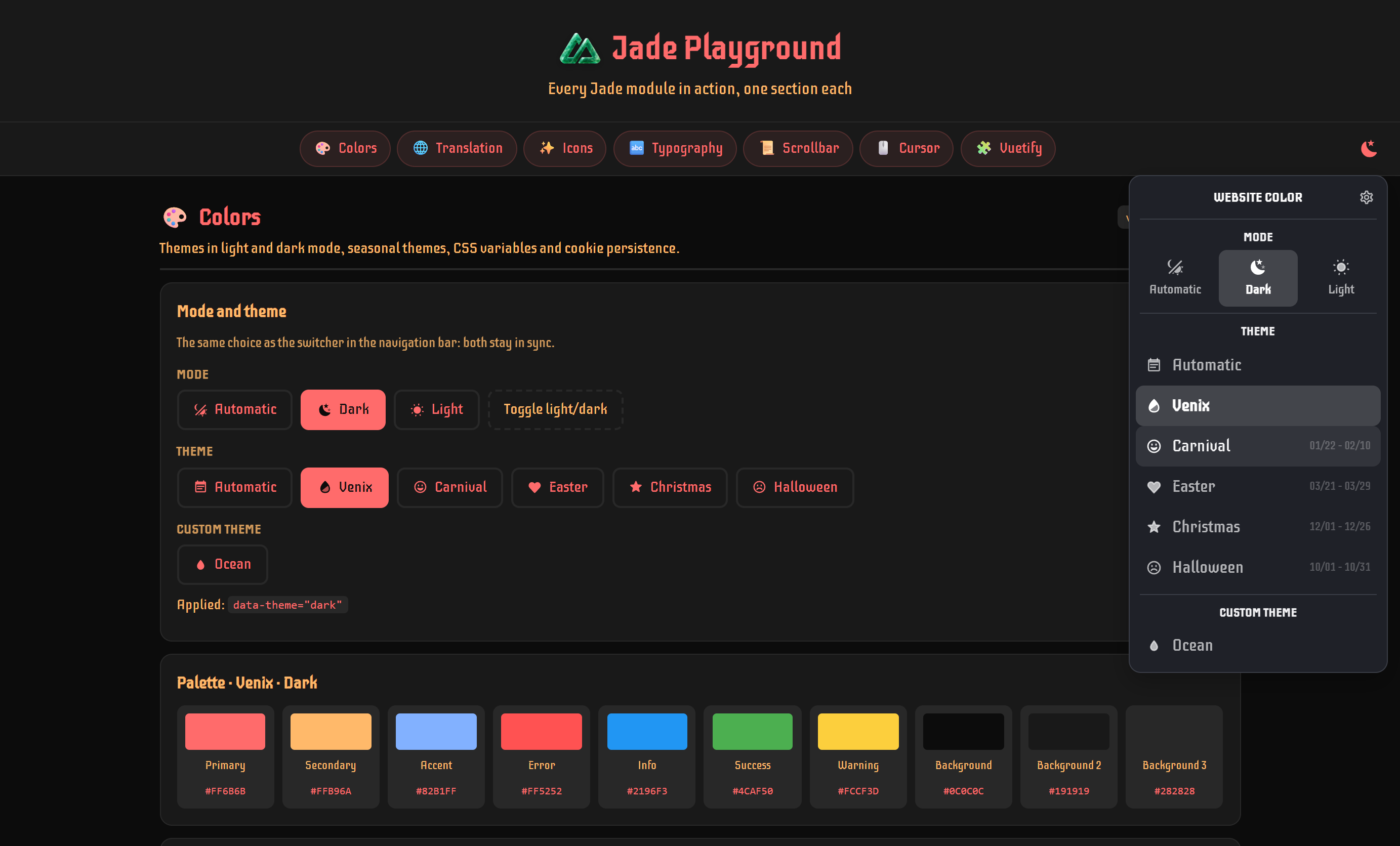Go to the Vuetify section tab
This screenshot has width=1400, height=846.
[1008, 148]
